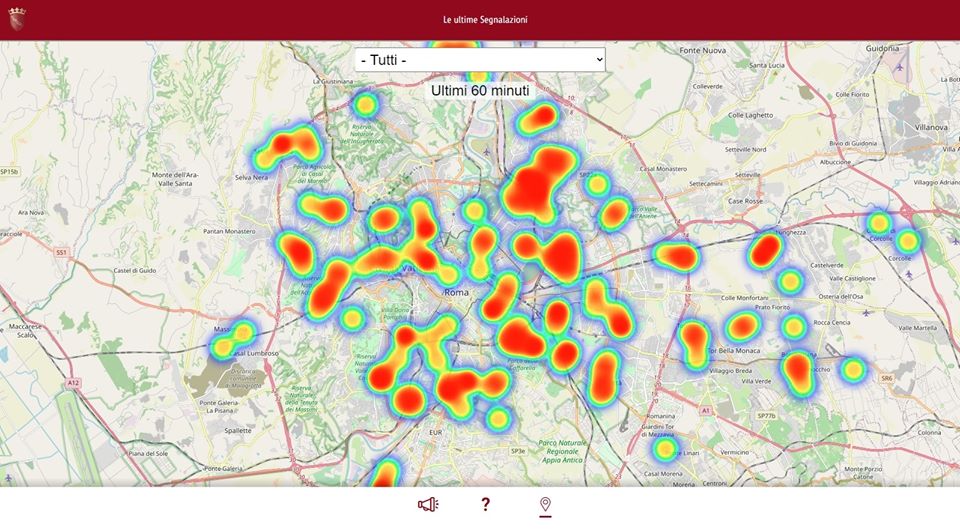Click the heat spot over Tor Bella Monaca
The image size is (960, 529).
(694, 340)
